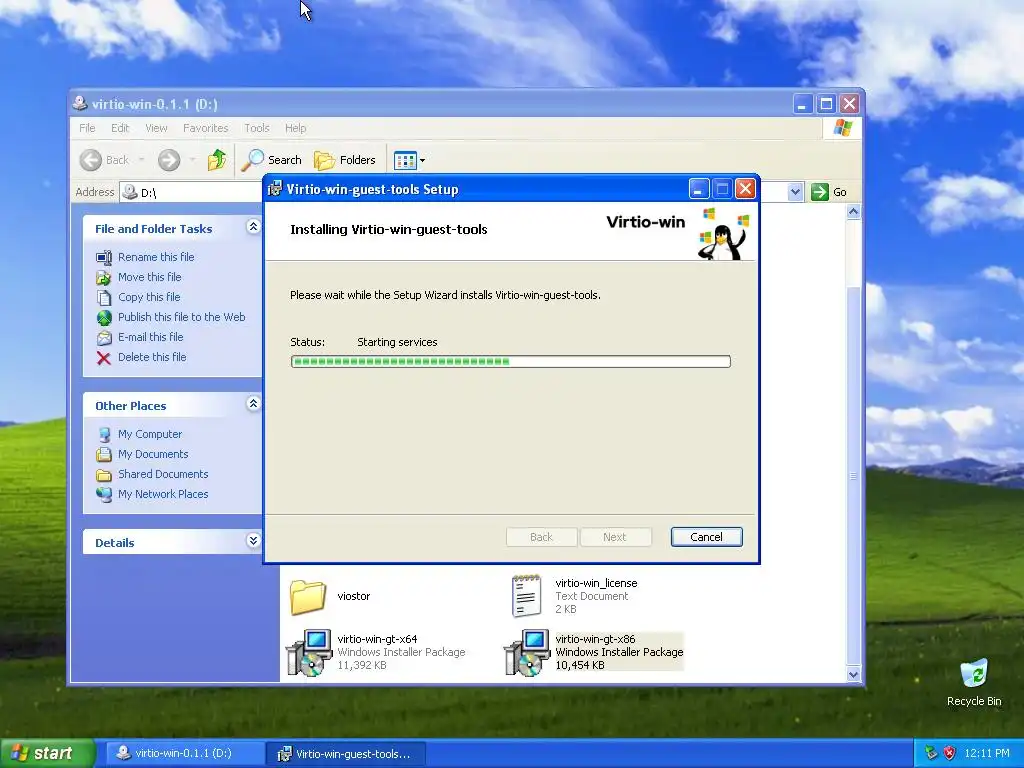Click red X Delete this file icon
This screenshot has width=1024, height=768.
(104, 358)
